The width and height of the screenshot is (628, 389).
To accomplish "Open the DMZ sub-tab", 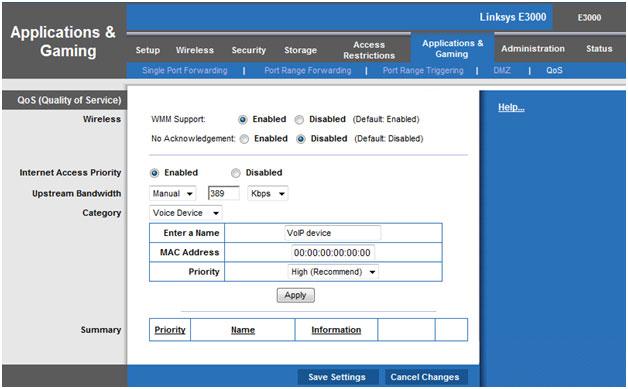I will (x=502, y=71).
